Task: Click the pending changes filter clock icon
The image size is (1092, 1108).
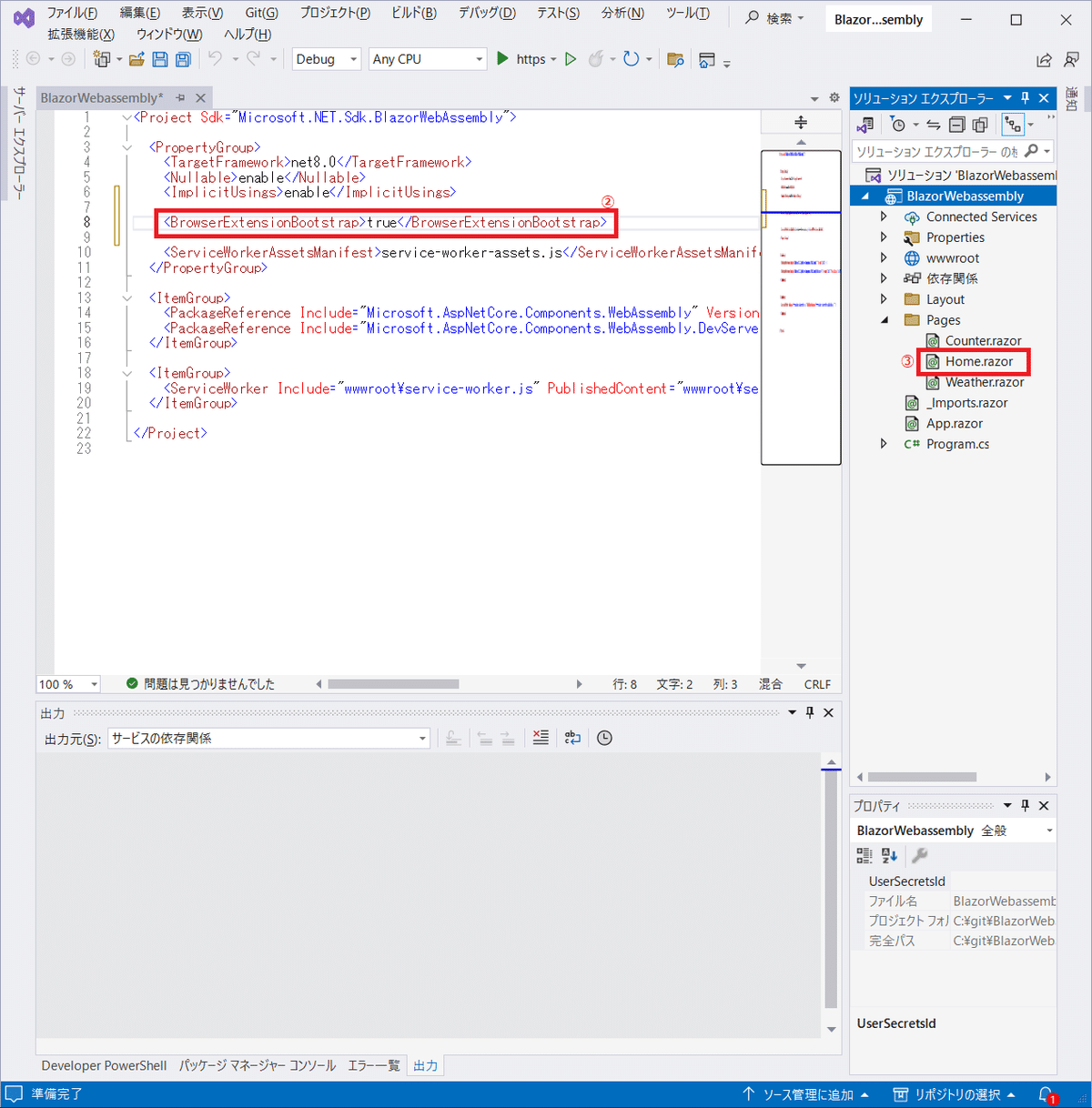Action: pyautogui.click(x=898, y=125)
